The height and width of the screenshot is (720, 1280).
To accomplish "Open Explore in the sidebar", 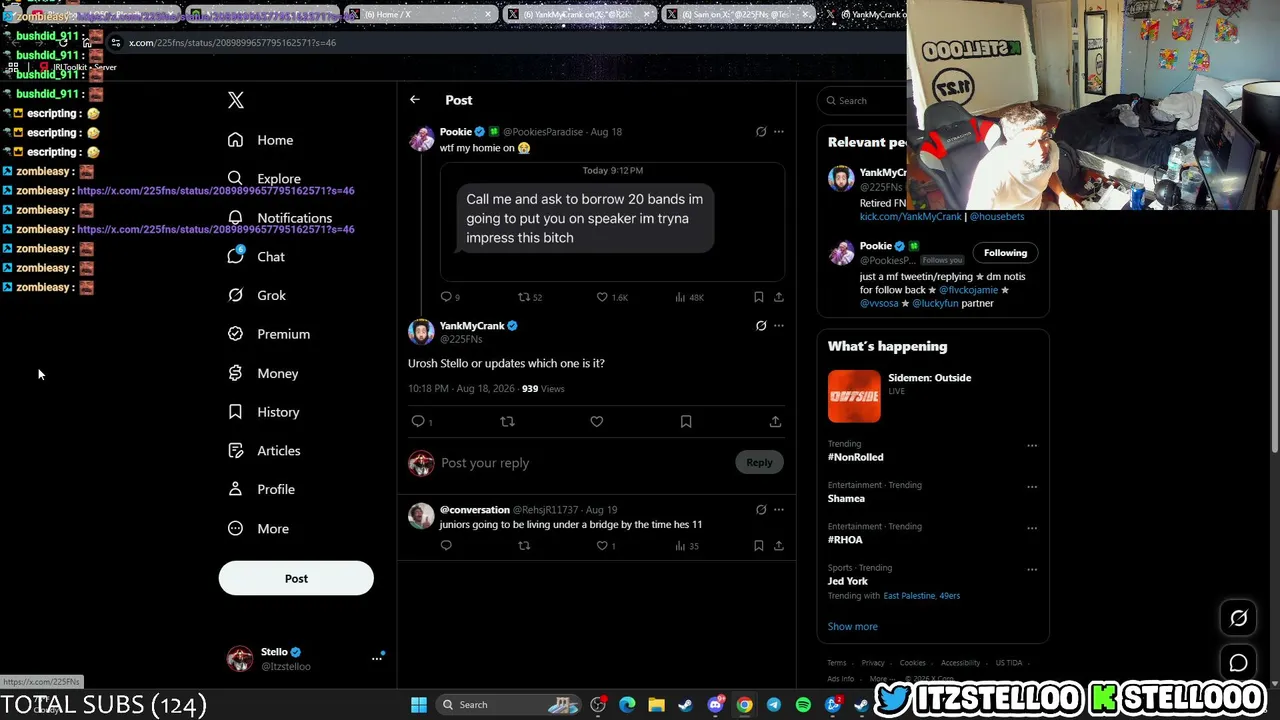I will click(x=264, y=179).
